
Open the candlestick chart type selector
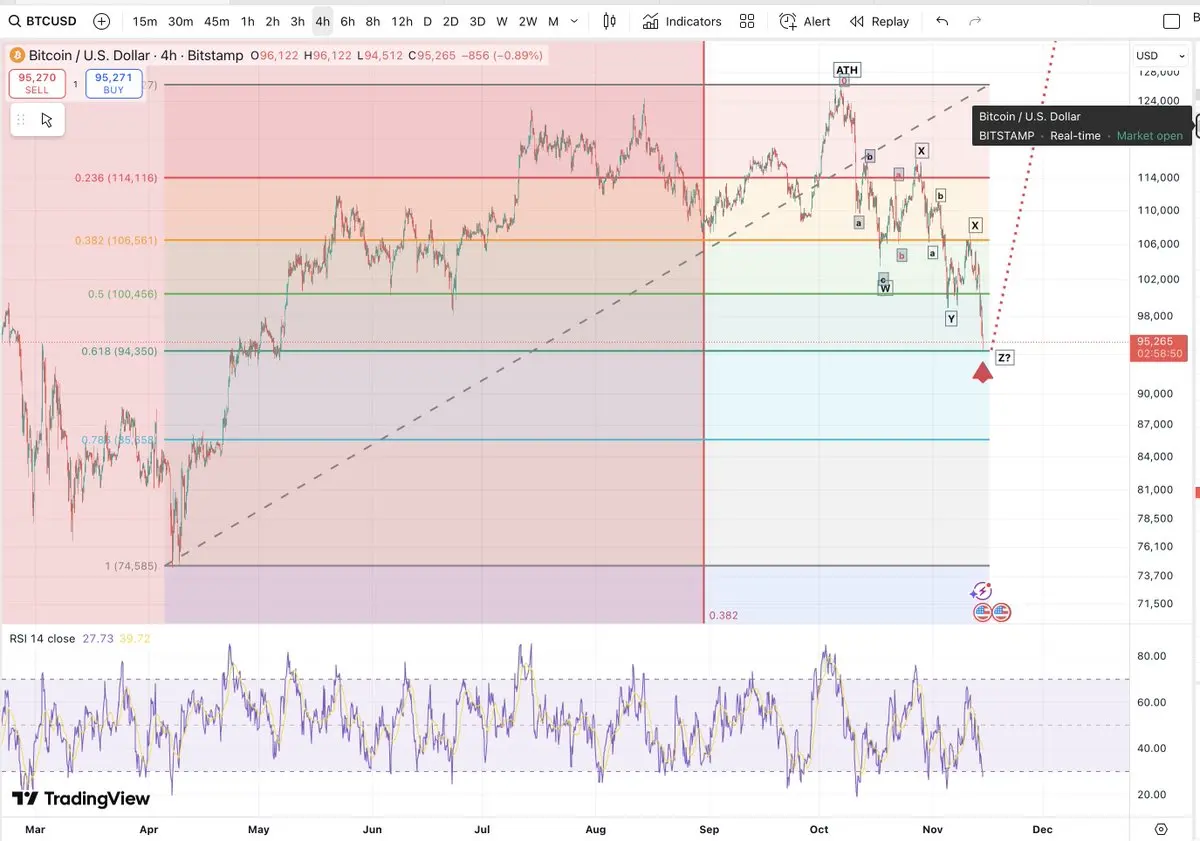[610, 21]
